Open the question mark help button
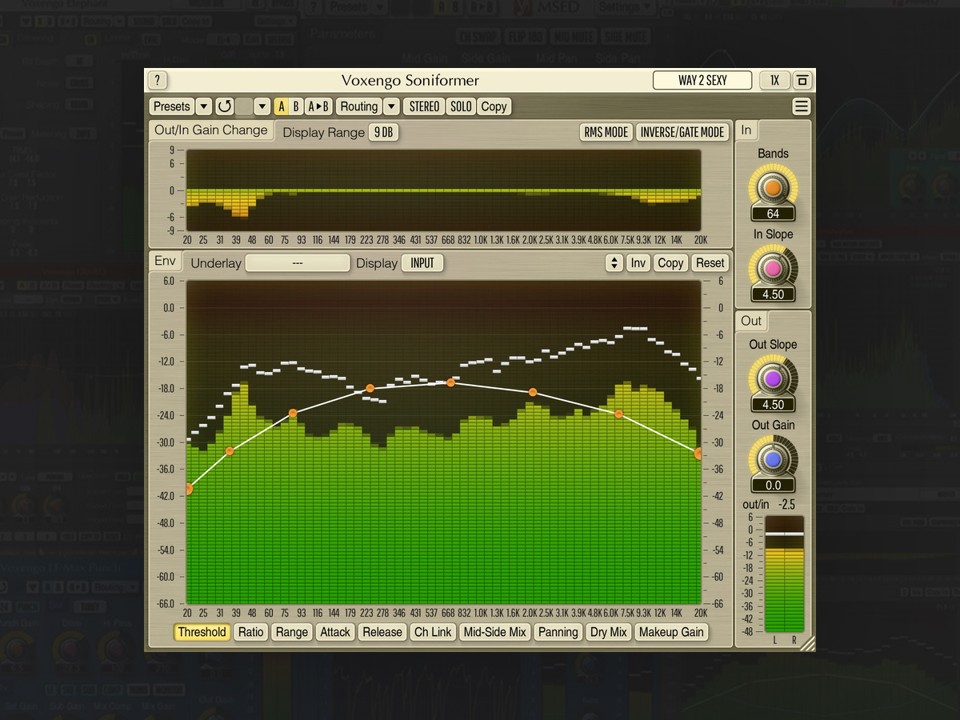960x720 pixels. [157, 80]
